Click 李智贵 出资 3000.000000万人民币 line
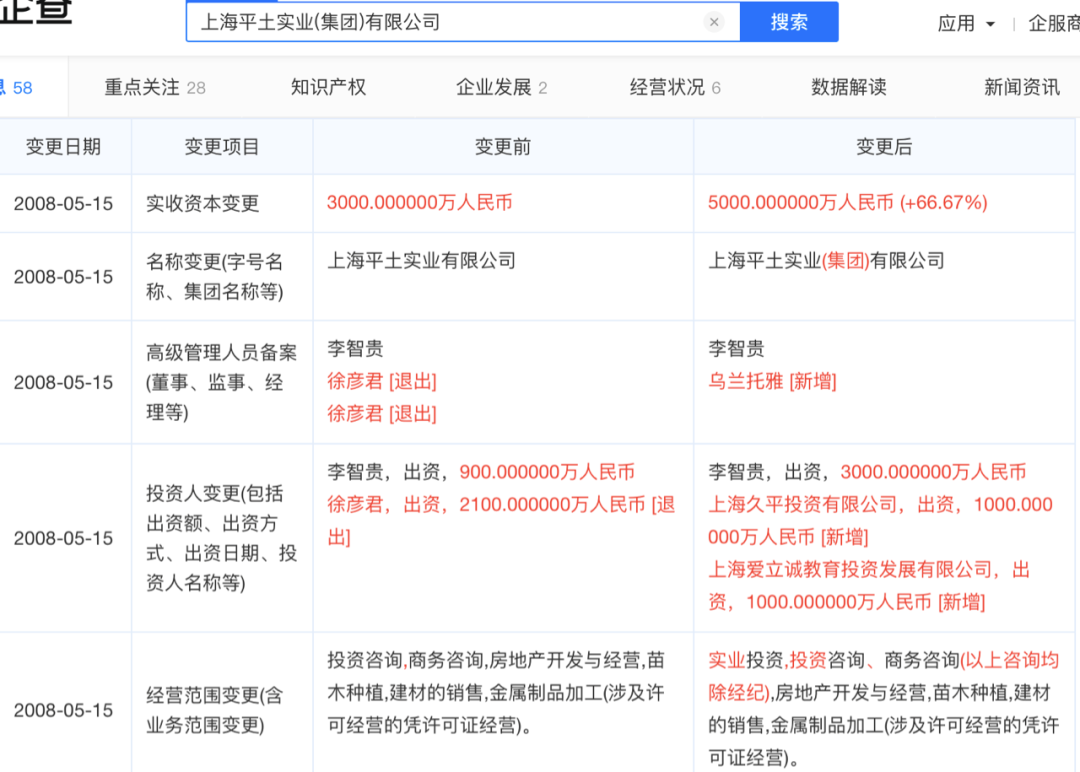The height and width of the screenshot is (772, 1080). (x=867, y=472)
